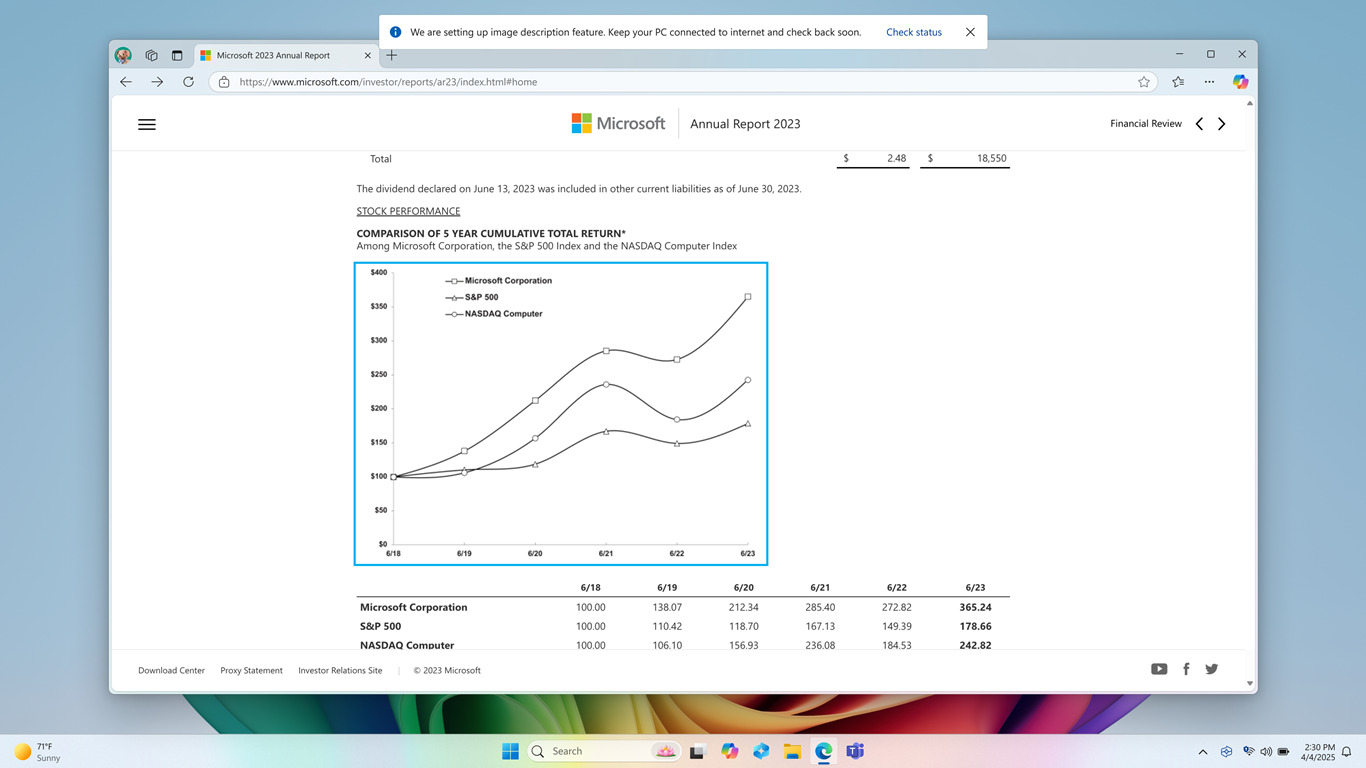Click inside the browser address bar

600,81
